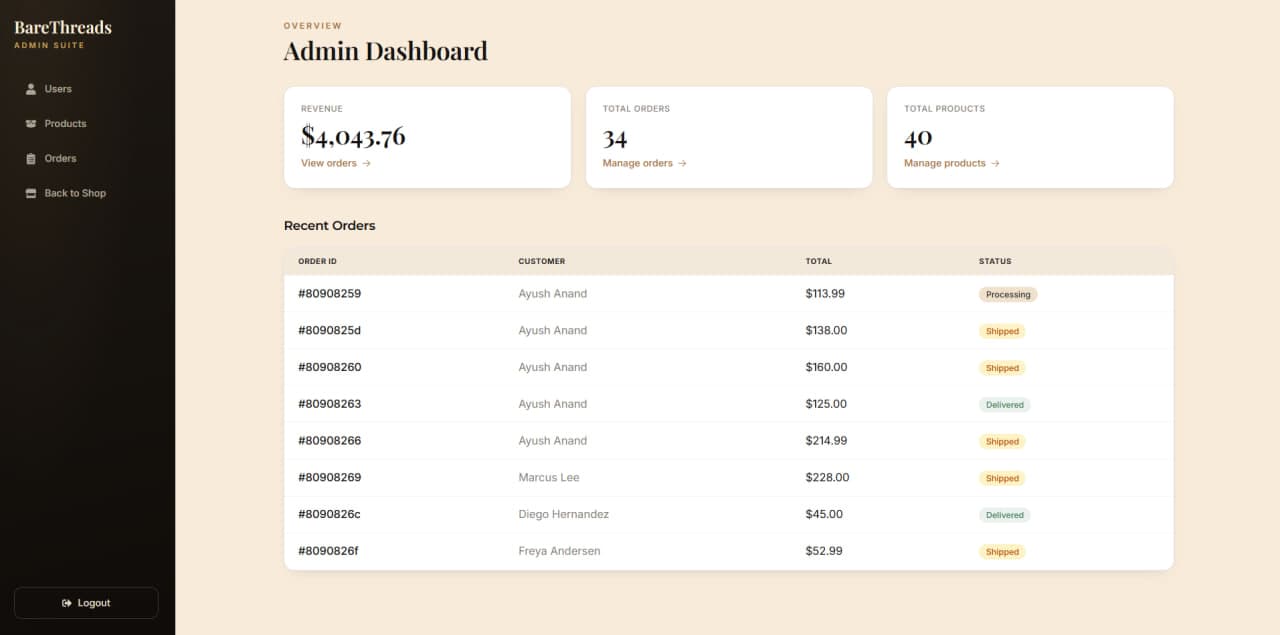Click the $45.00 total
The height and width of the screenshot is (635, 1280).
824,514
